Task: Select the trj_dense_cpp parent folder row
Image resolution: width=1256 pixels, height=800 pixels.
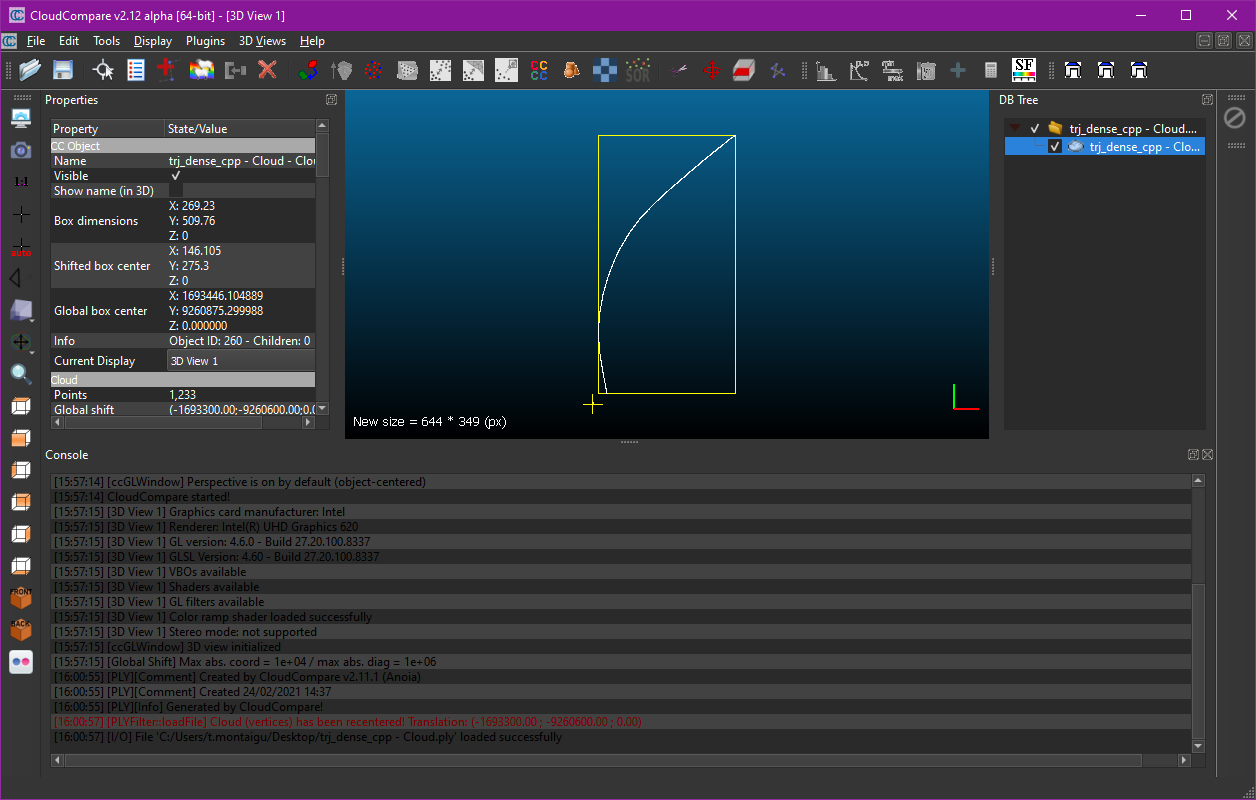Action: (1105, 128)
